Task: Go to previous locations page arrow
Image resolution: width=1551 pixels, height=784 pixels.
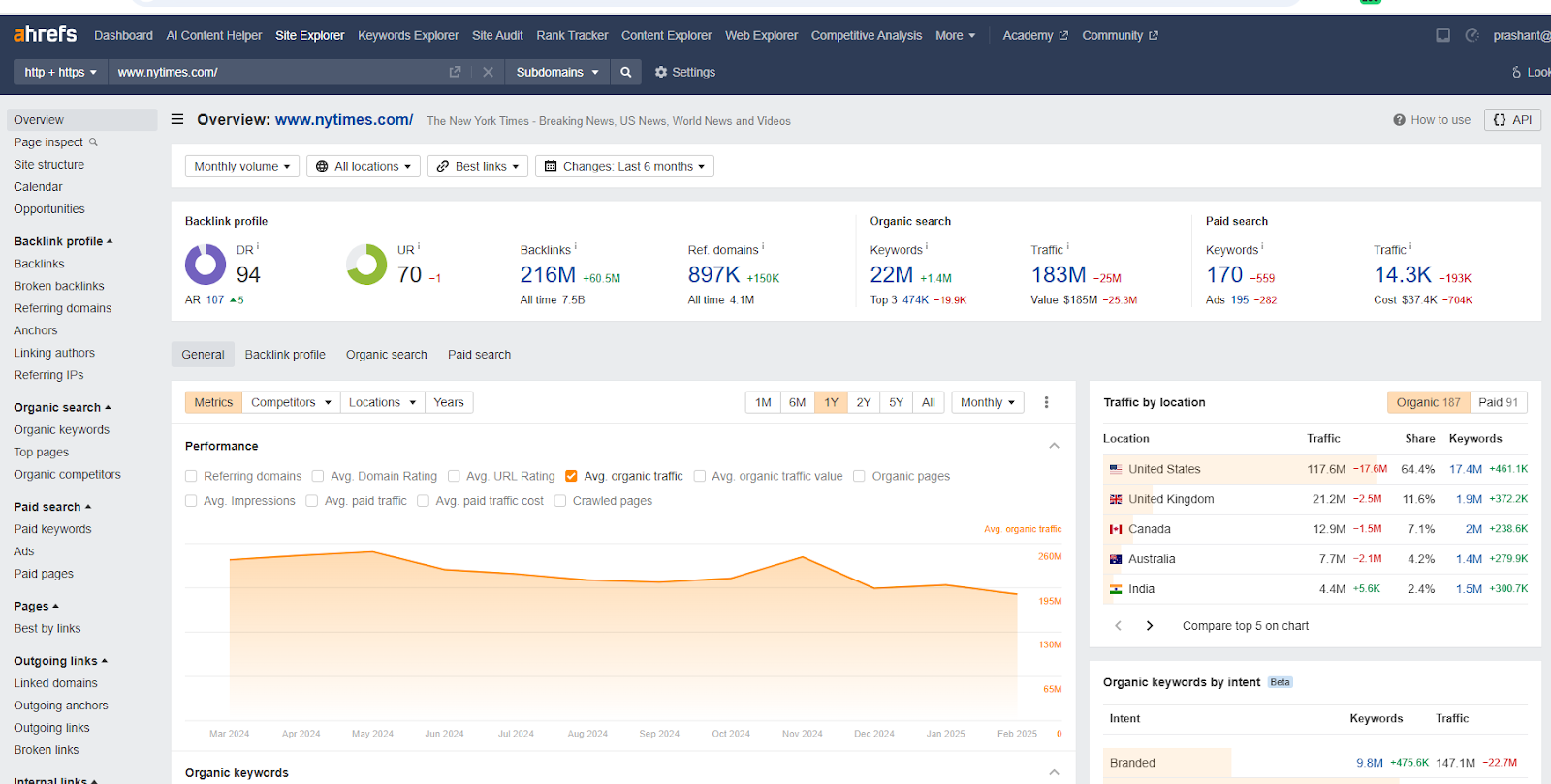Action: click(x=1118, y=626)
